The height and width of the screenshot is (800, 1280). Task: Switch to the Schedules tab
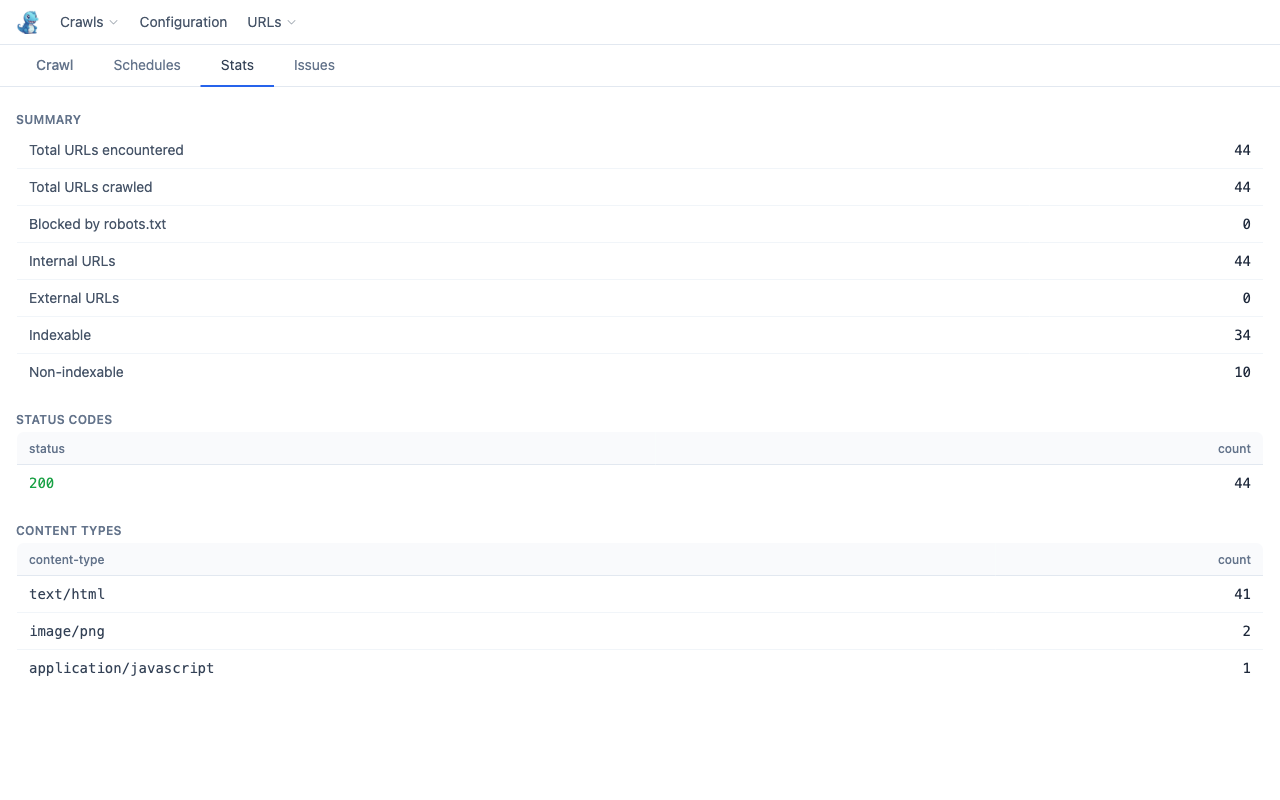(x=147, y=65)
